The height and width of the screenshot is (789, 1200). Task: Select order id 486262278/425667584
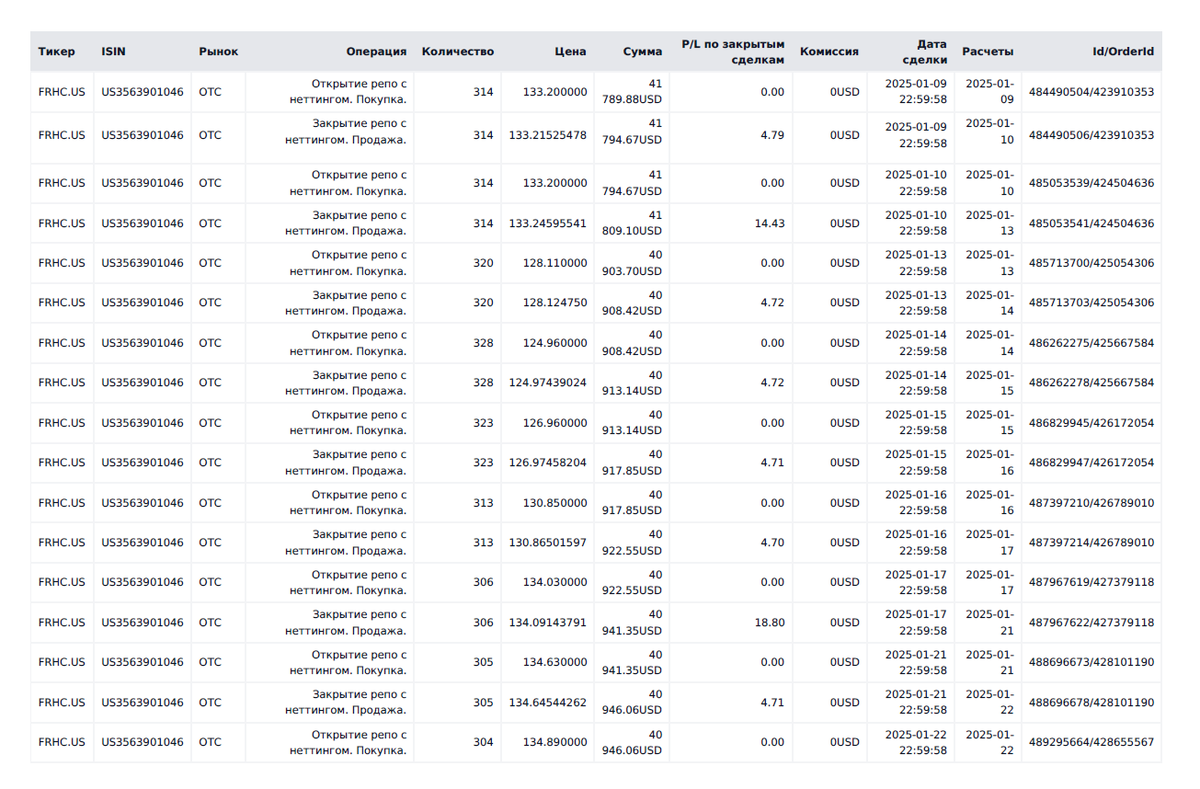coord(1091,383)
